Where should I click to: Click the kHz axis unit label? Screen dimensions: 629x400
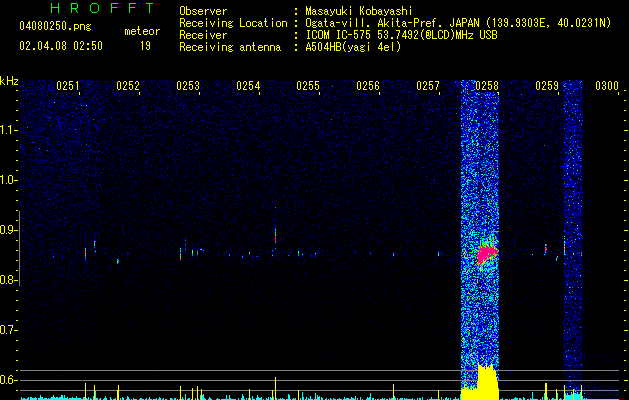(9, 81)
